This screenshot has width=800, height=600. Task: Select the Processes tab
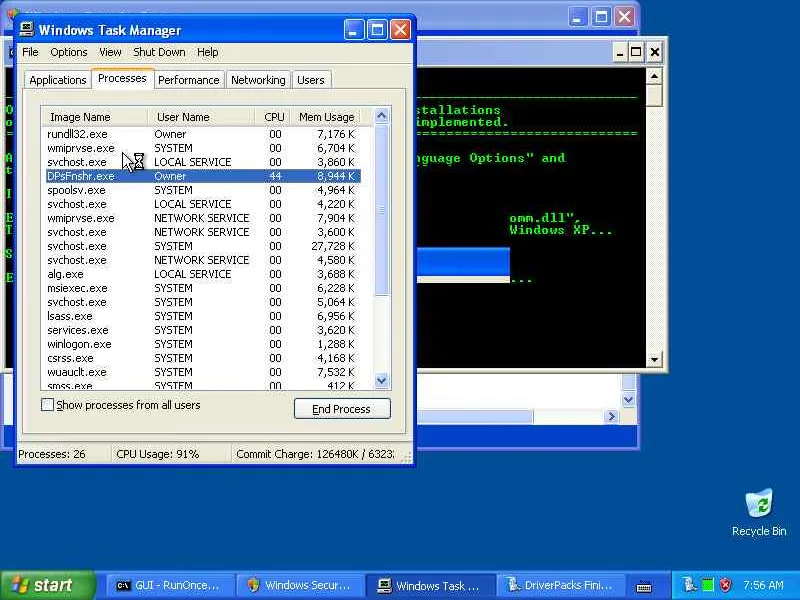coord(122,79)
